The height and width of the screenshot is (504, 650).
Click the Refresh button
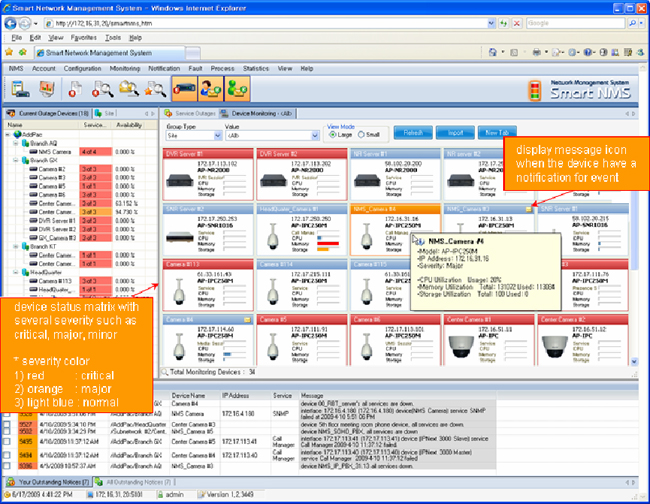412,132
